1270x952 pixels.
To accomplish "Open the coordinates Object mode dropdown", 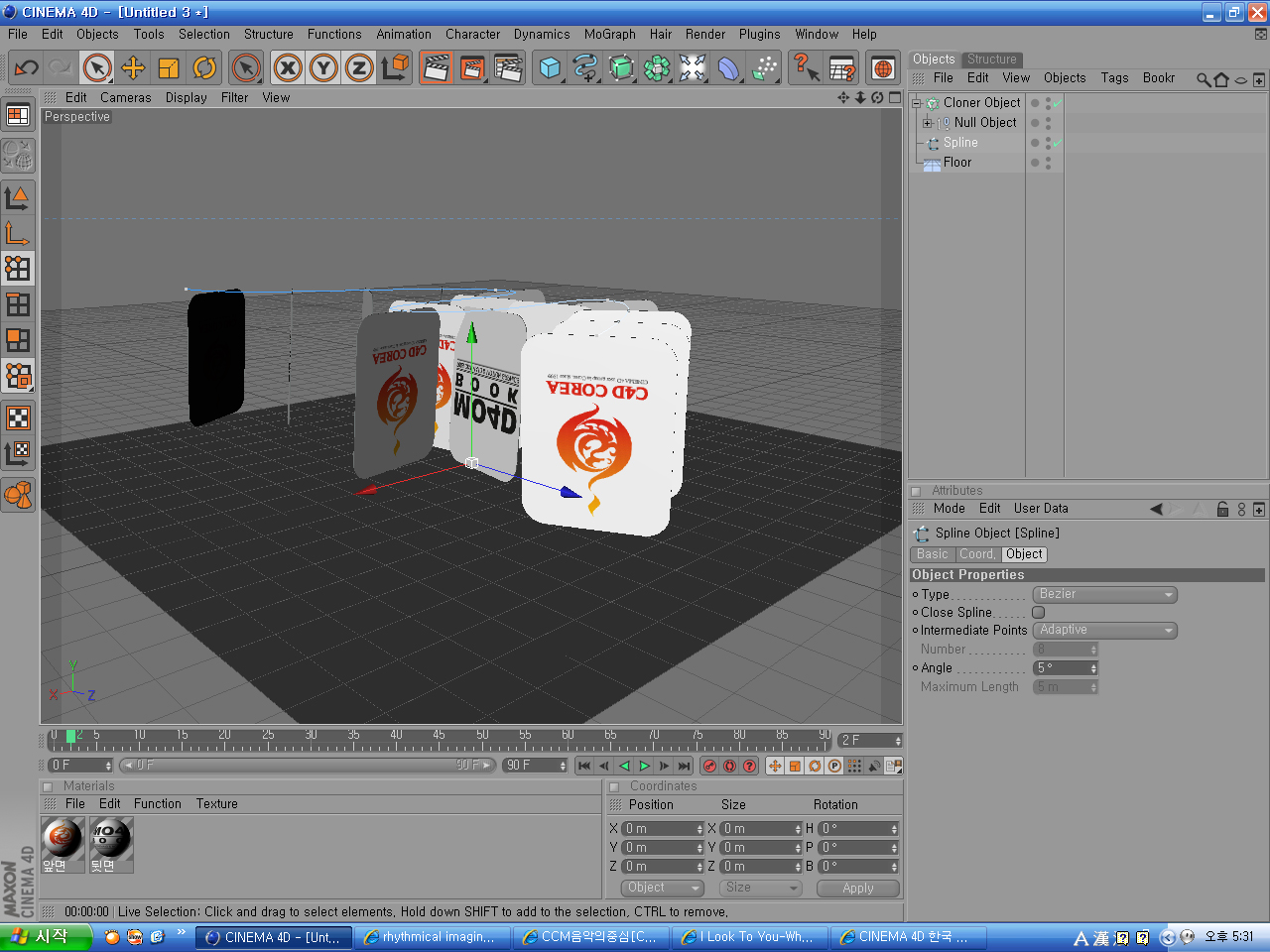I will 662,888.
